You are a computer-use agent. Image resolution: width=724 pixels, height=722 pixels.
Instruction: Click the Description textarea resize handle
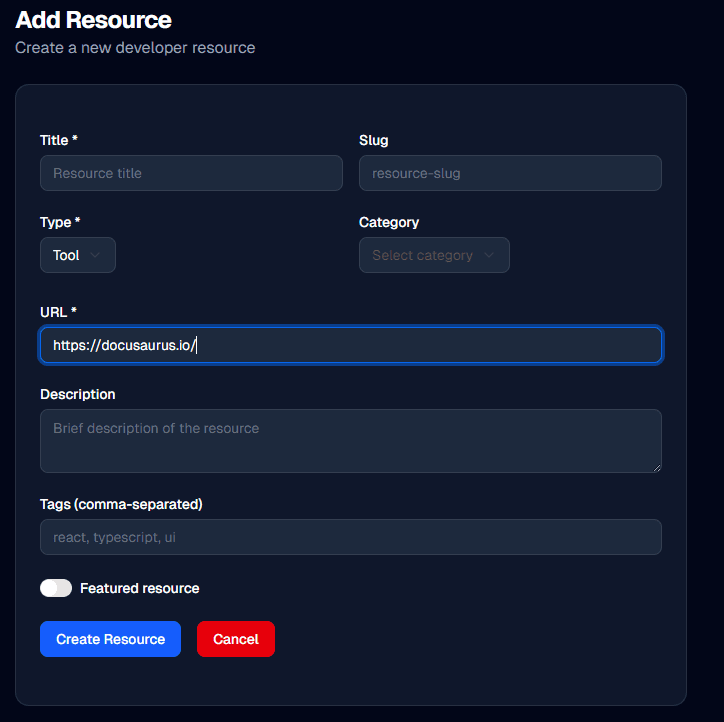656,467
